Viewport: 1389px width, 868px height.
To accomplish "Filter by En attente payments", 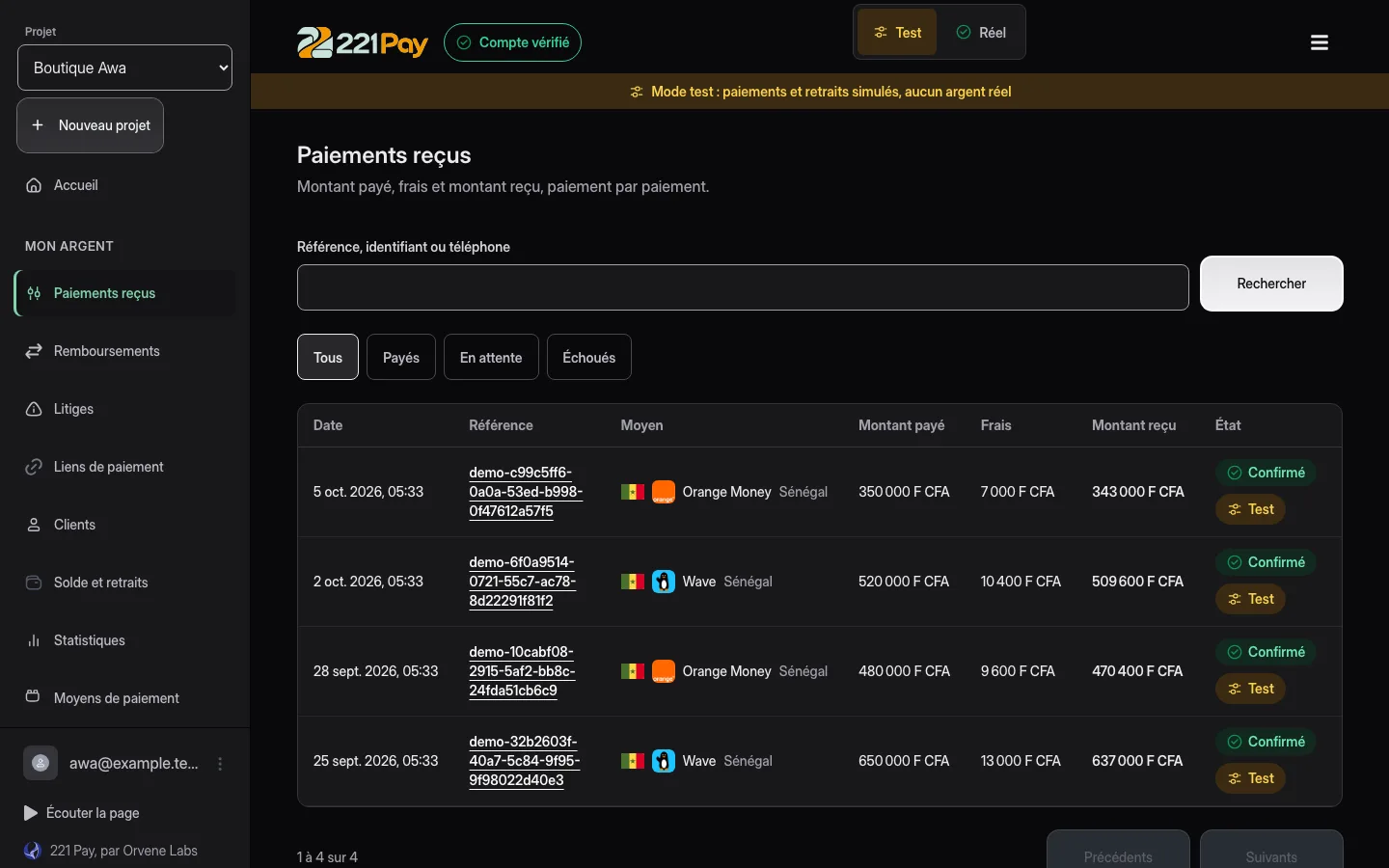I will [491, 357].
